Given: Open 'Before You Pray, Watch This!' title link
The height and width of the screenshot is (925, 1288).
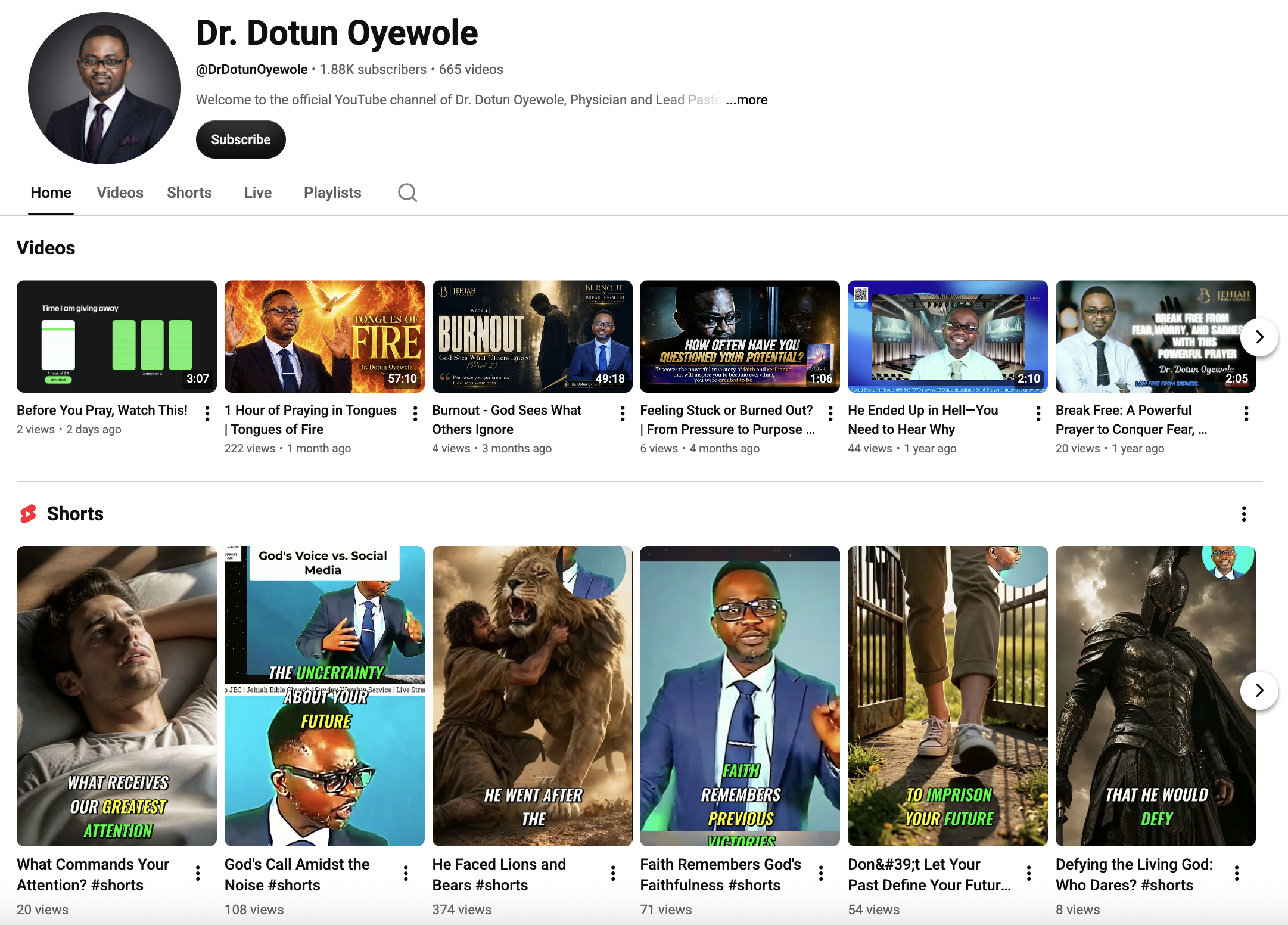Looking at the screenshot, I should click(102, 410).
